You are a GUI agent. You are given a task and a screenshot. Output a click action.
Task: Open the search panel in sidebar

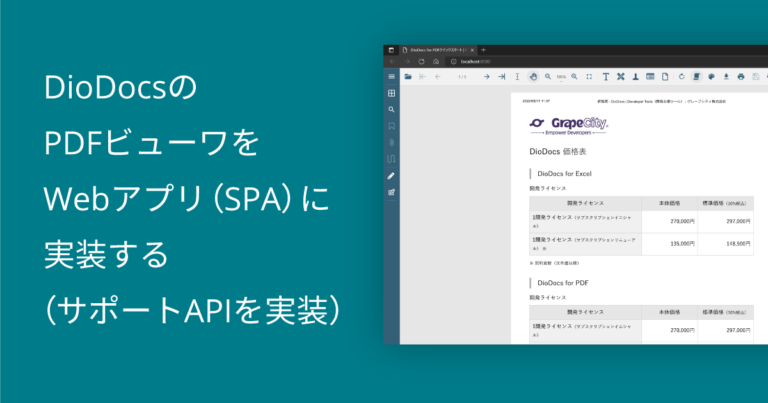pyautogui.click(x=391, y=110)
